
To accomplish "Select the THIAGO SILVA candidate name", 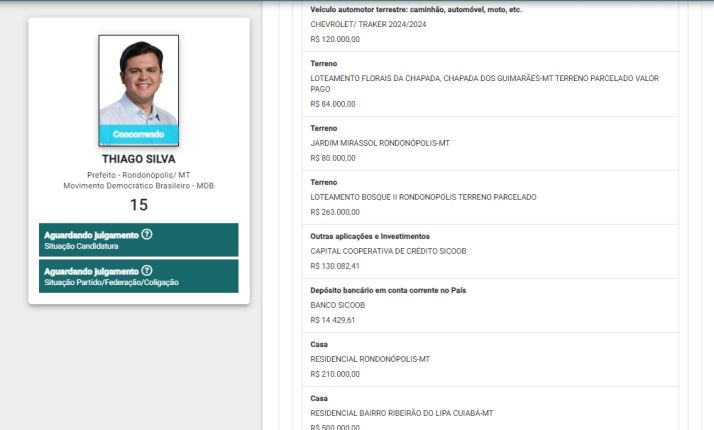I will (x=138, y=159).
